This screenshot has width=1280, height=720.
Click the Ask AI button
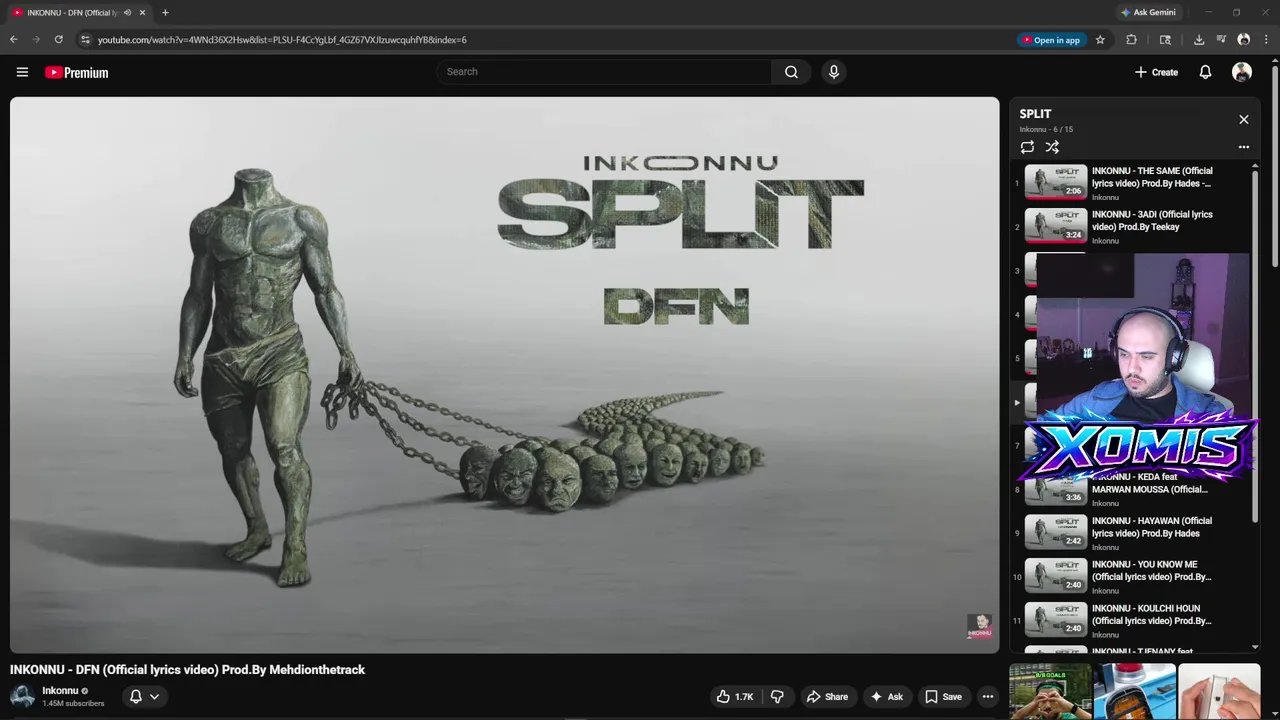coord(886,697)
